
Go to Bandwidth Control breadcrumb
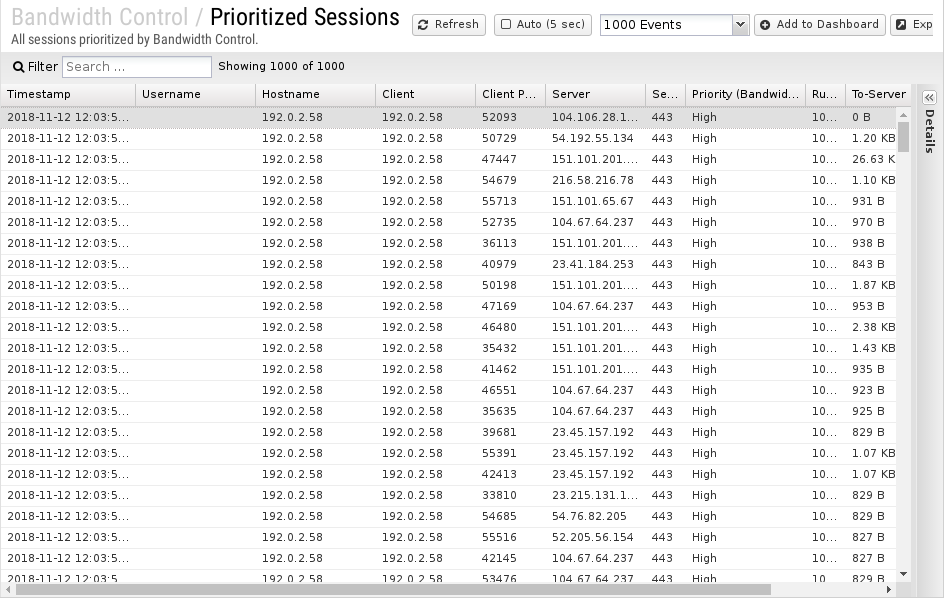(x=100, y=17)
